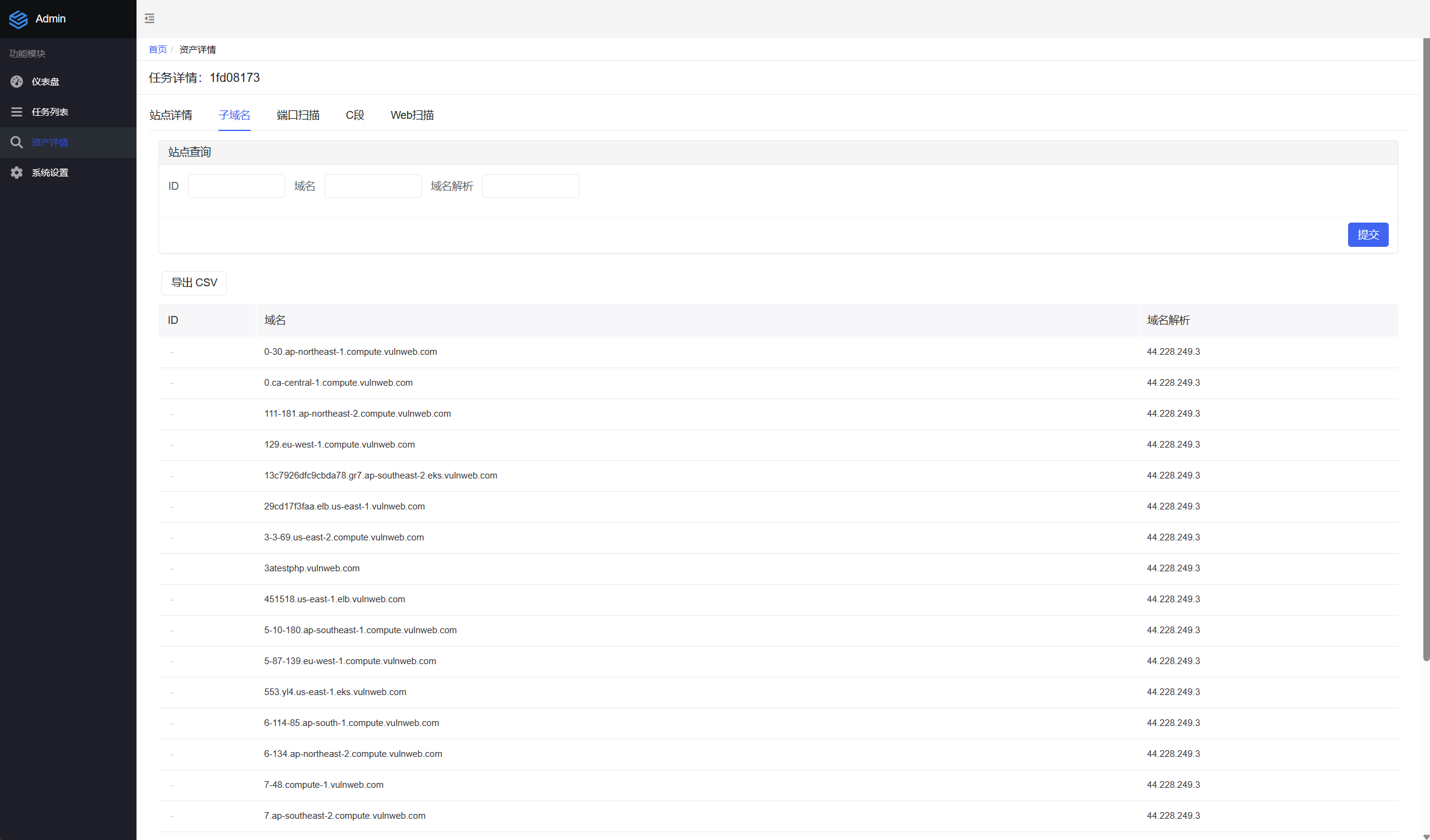Focus the ID query input field
The height and width of the screenshot is (840, 1430).
(x=236, y=186)
